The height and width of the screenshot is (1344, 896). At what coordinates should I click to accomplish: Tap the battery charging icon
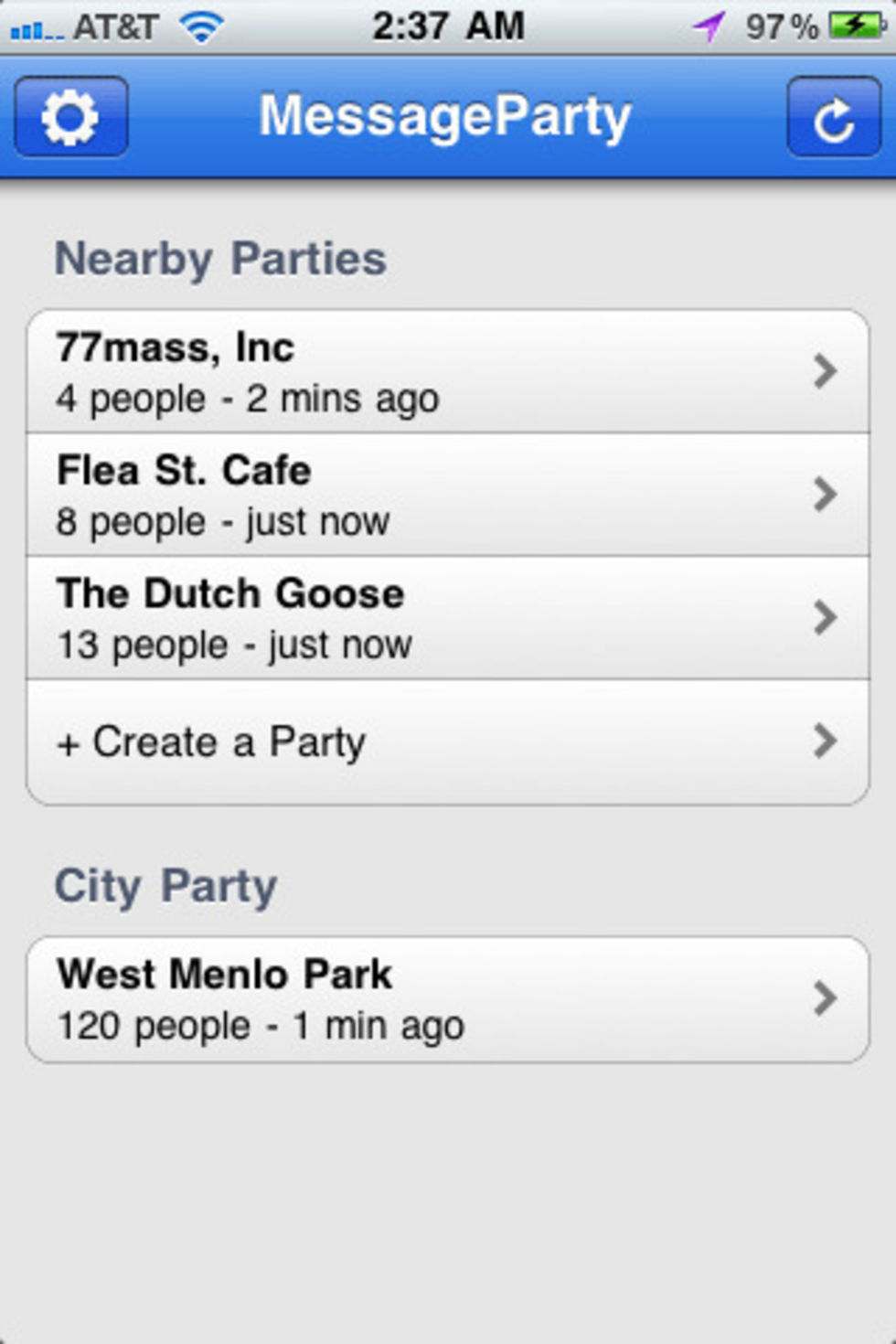tap(856, 26)
